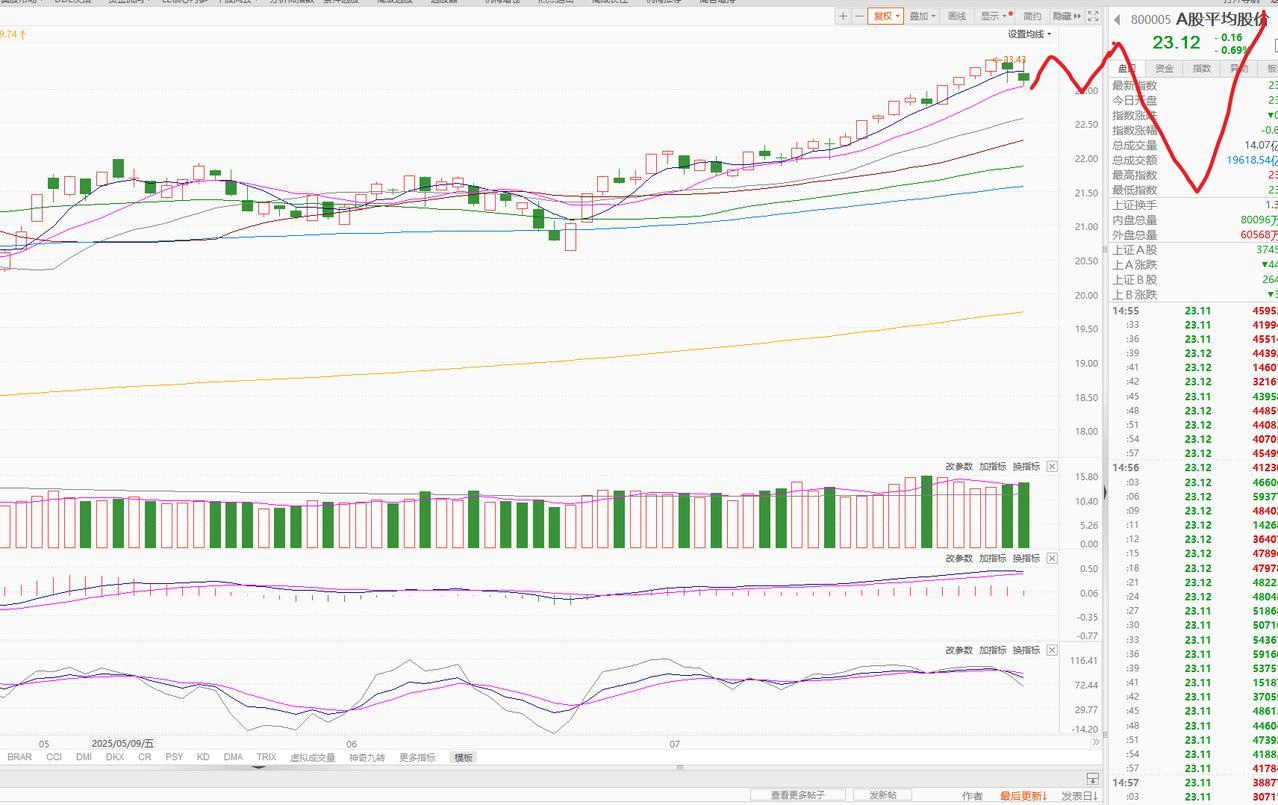Click the forum panel dropdown arrow icon
The height and width of the screenshot is (805, 1278).
point(1092,779)
